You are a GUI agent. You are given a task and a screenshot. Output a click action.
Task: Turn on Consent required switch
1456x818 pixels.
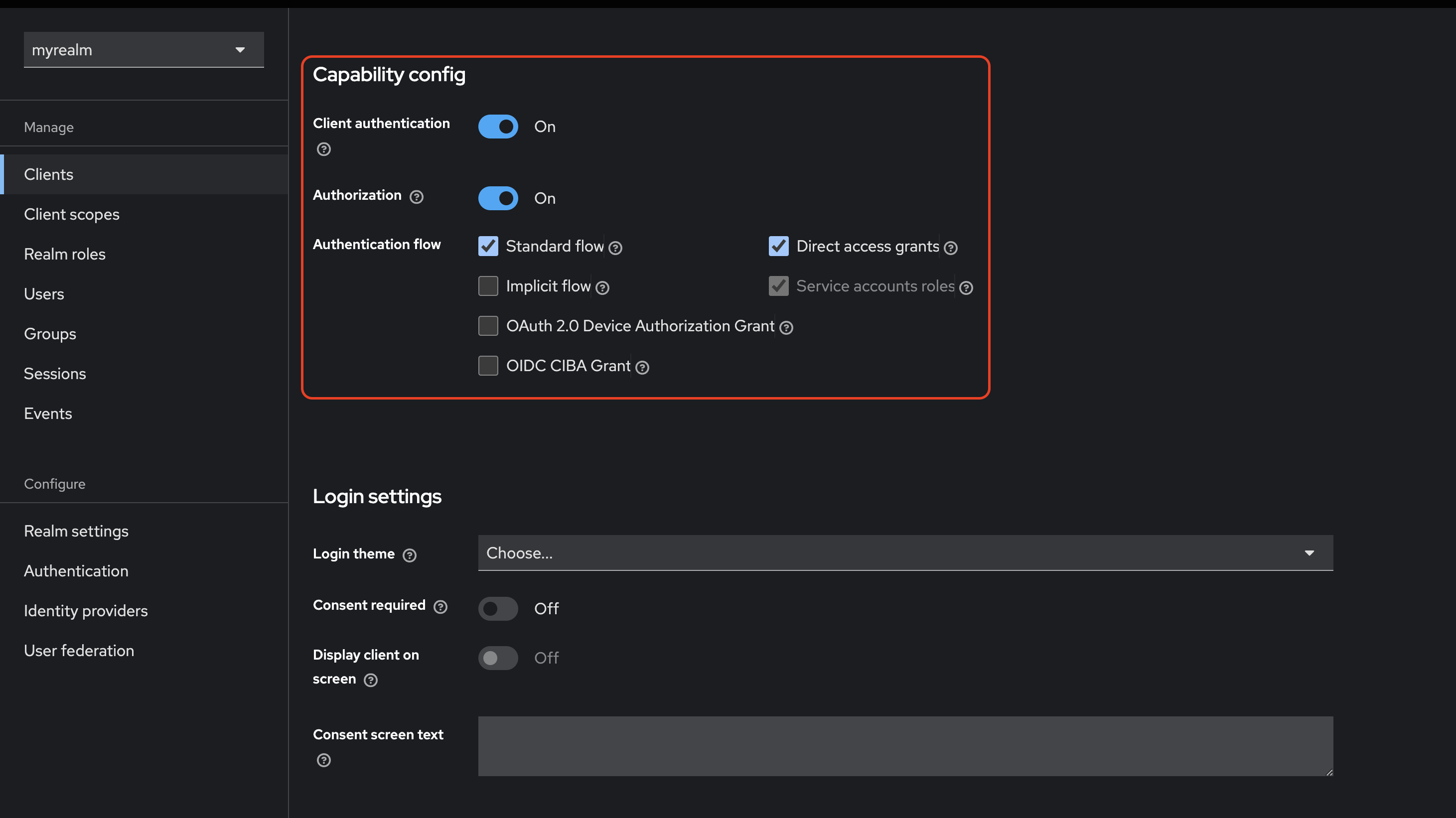click(498, 608)
